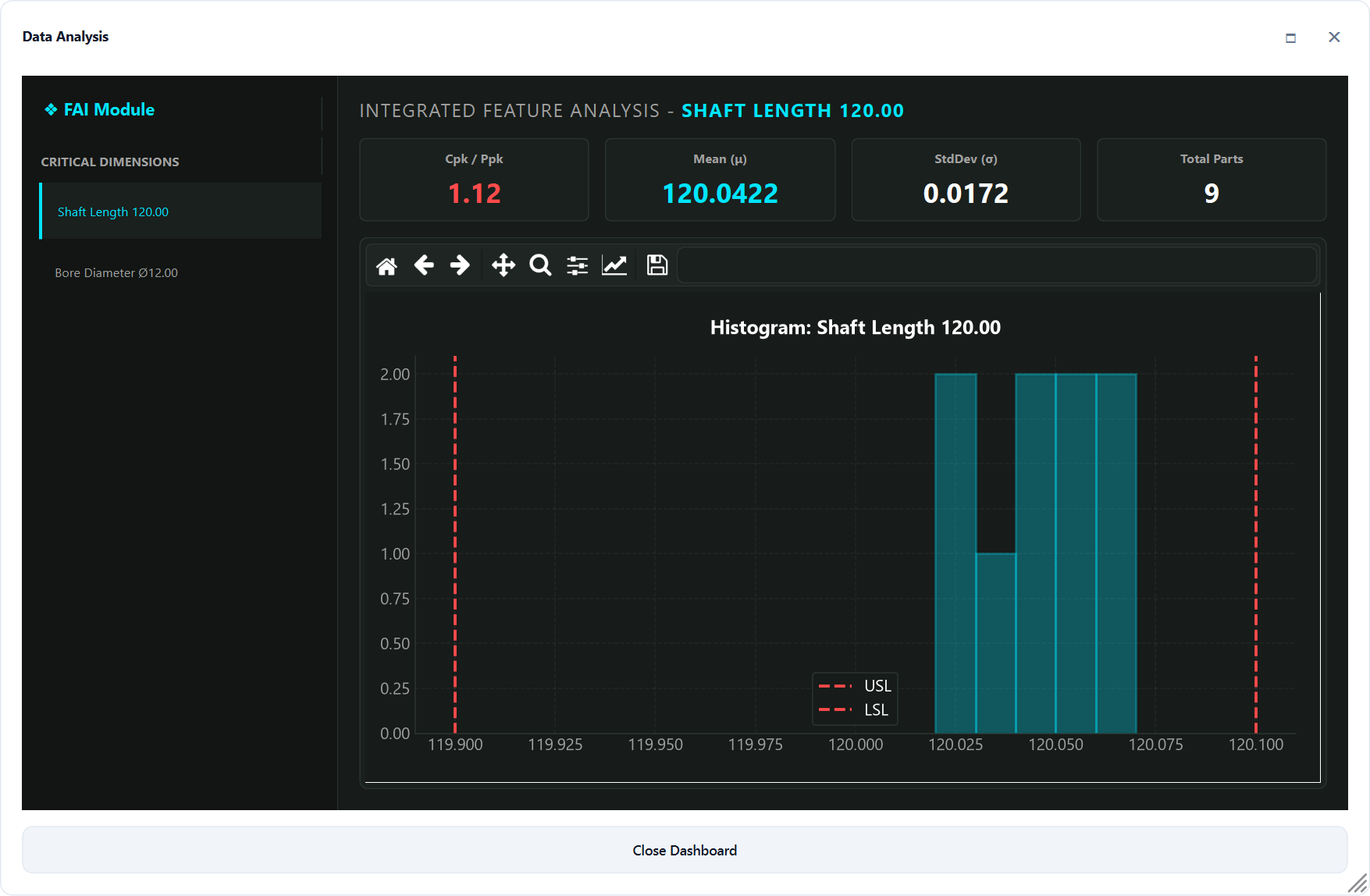Viewport: 1370px width, 896px height.
Task: Click the x-axis label 120.000
Action: click(856, 745)
